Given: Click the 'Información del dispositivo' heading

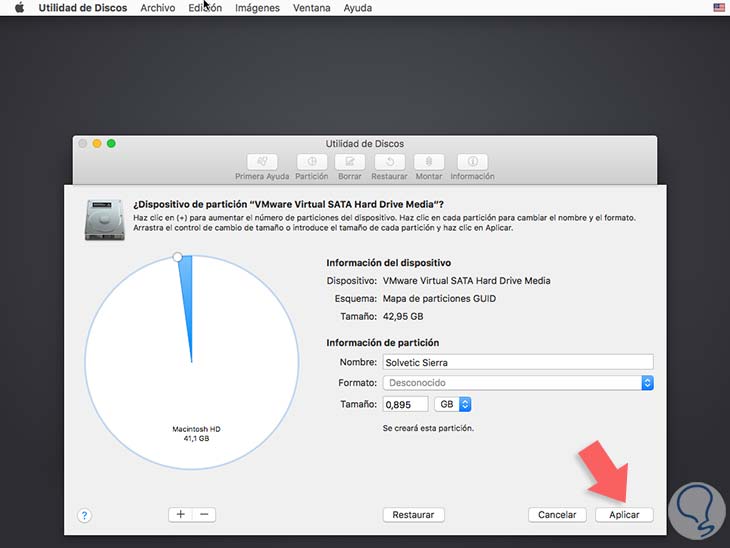Looking at the screenshot, I should point(388,263).
